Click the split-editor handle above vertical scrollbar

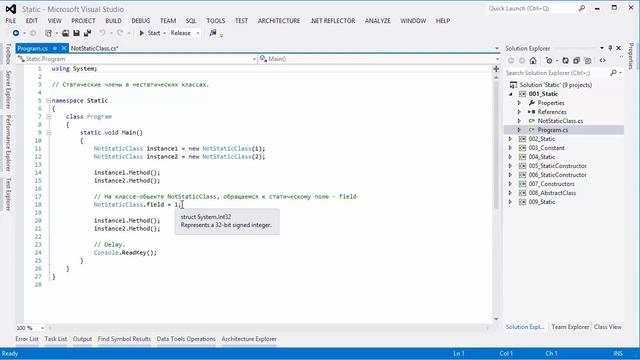496,69
